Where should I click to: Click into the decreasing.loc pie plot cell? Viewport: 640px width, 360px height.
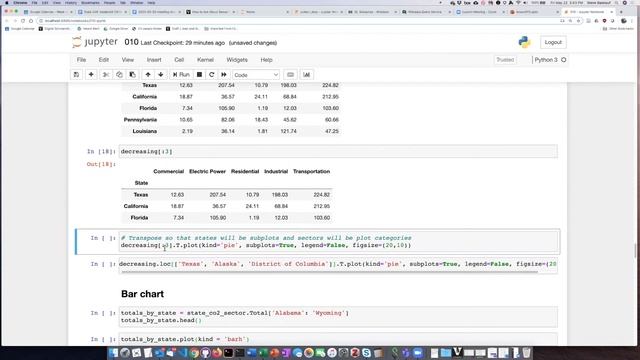click(x=338, y=264)
